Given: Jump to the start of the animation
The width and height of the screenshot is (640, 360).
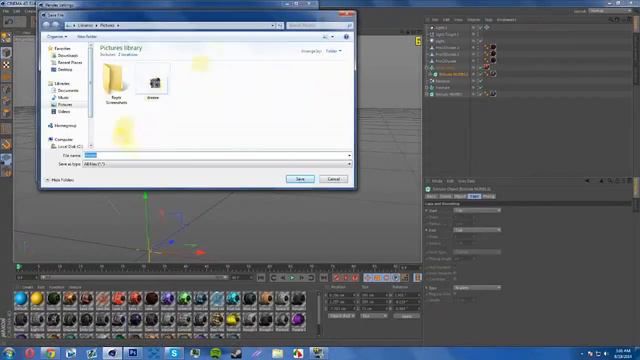Looking at the screenshot, I should click(x=261, y=278).
